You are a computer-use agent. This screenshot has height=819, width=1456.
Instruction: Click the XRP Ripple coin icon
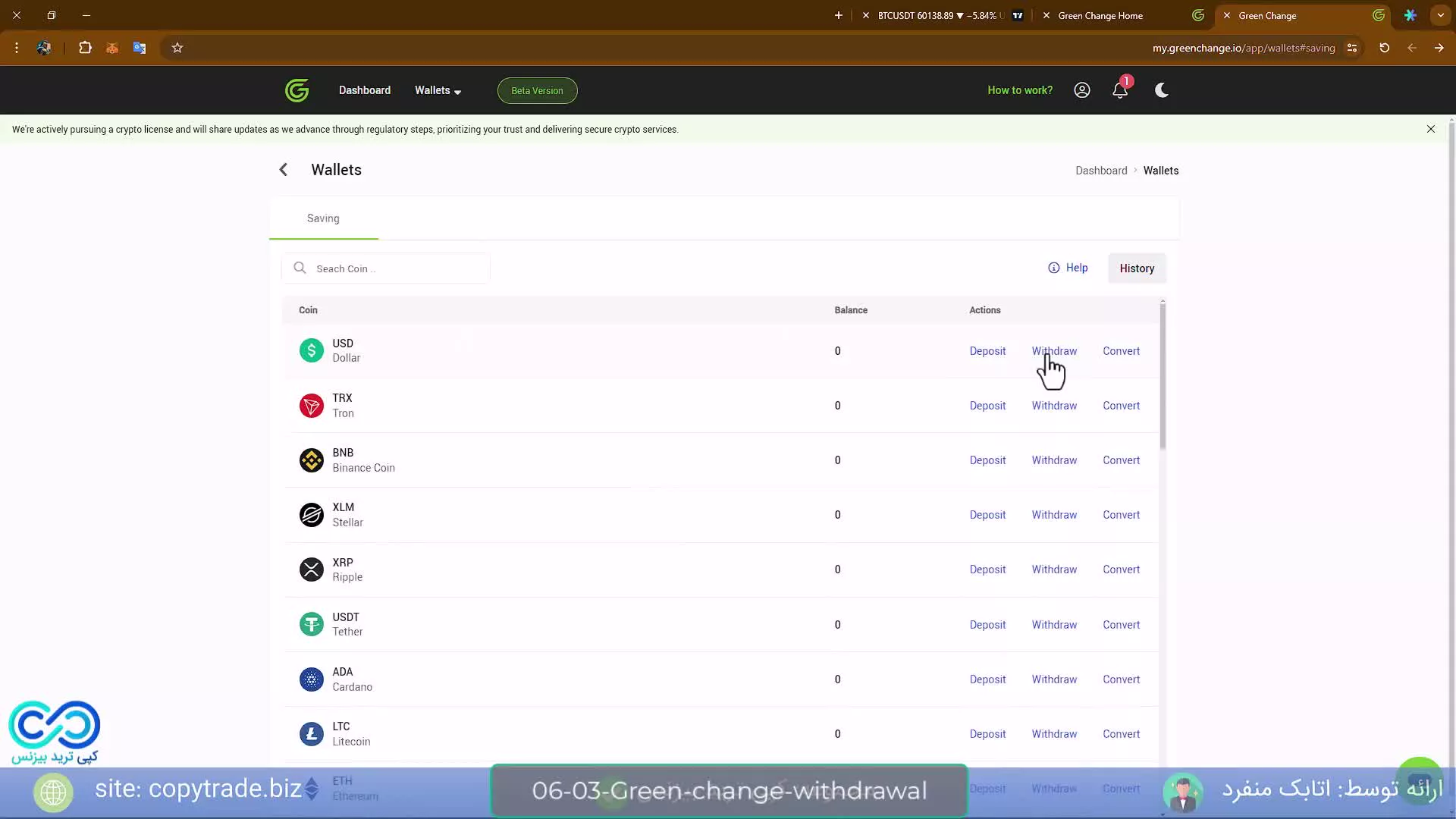click(x=311, y=569)
